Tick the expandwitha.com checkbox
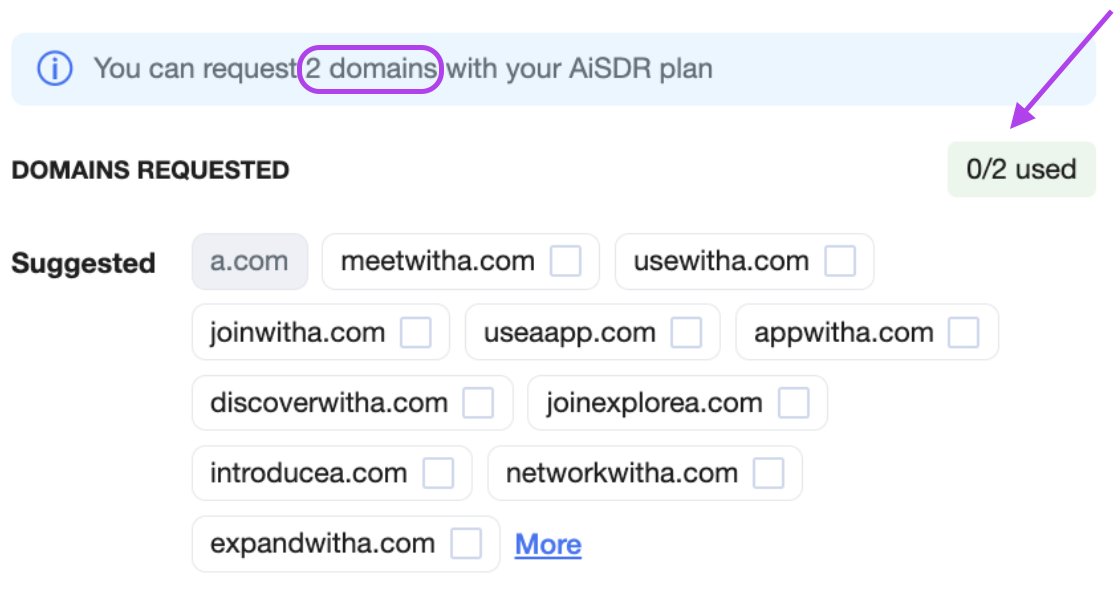 click(466, 544)
